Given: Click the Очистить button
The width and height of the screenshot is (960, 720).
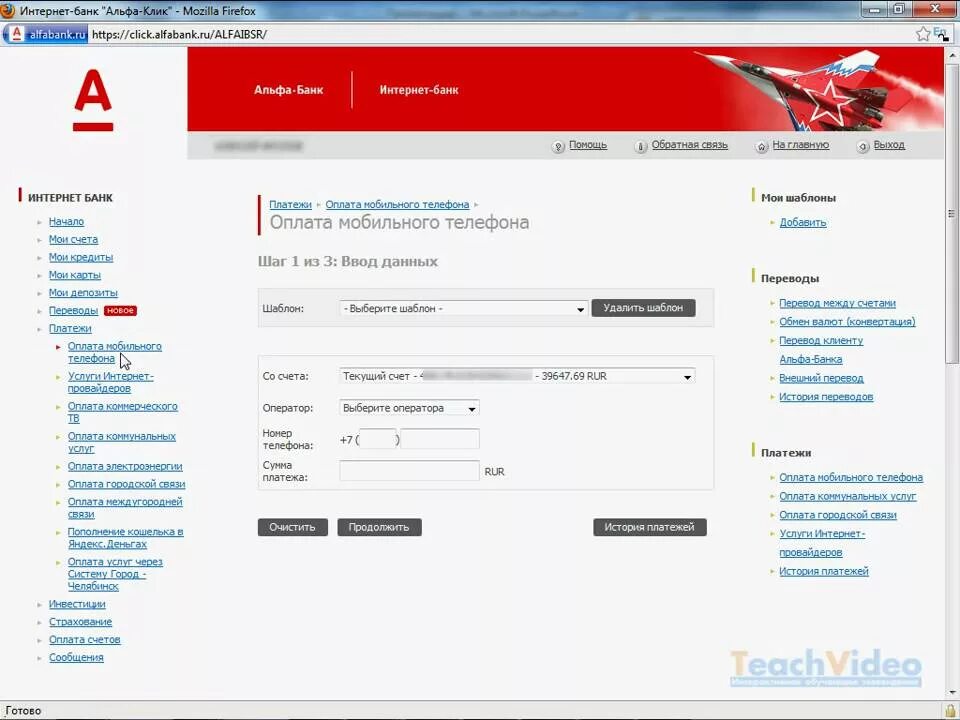Looking at the screenshot, I should pos(293,527).
